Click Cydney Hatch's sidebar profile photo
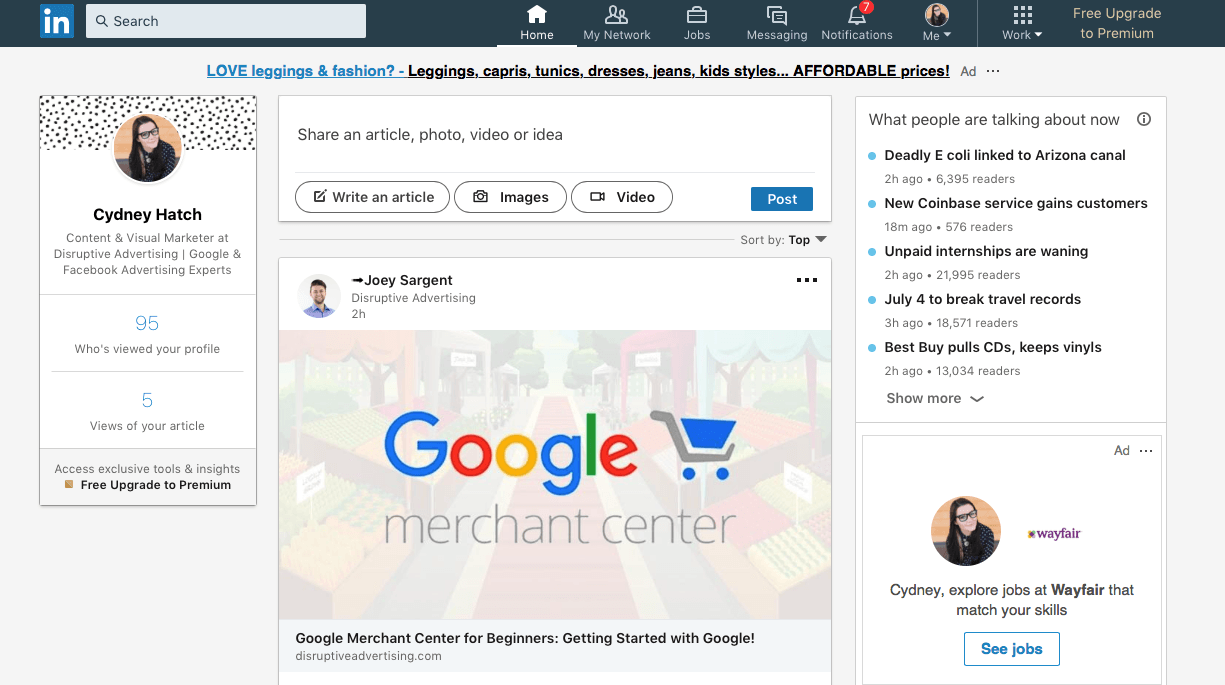This screenshot has height=685, width=1225. (148, 148)
